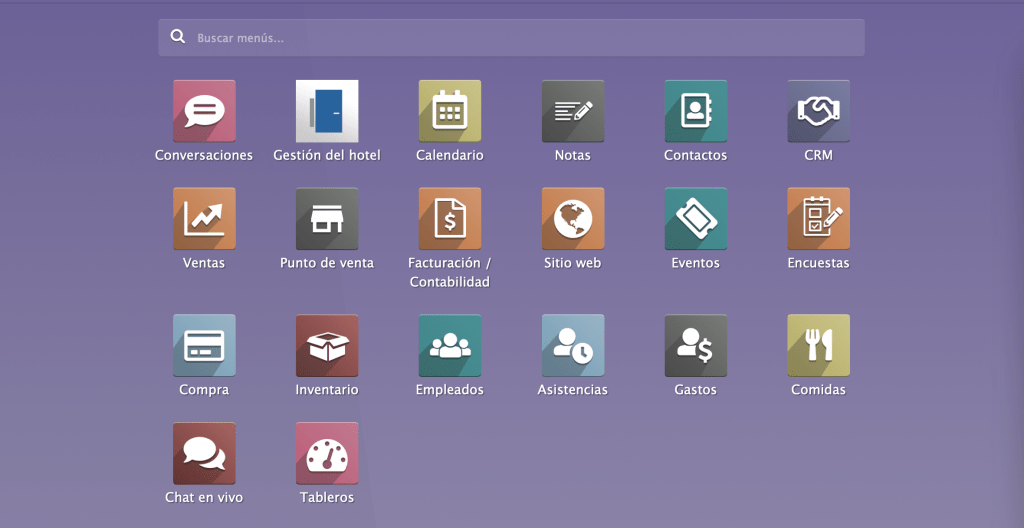
Task: Open the Empleados people icon
Action: point(450,346)
